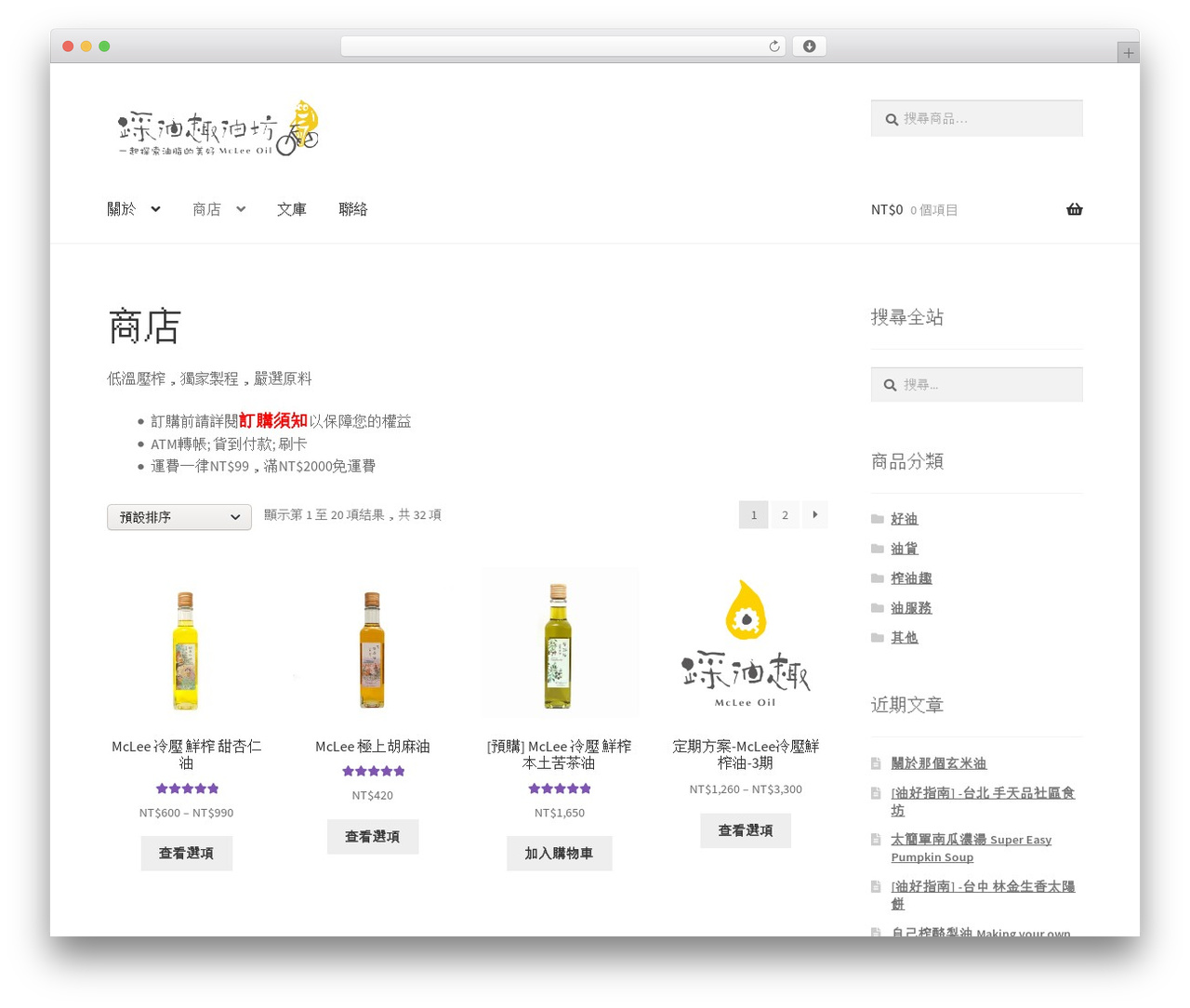Select current results page 1
The width and height of the screenshot is (1190, 1008).
coord(754,514)
